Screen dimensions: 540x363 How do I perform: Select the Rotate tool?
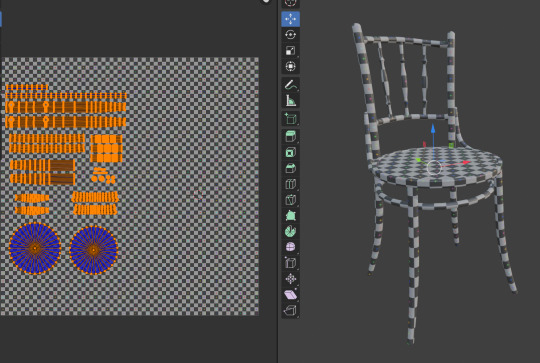pos(290,35)
